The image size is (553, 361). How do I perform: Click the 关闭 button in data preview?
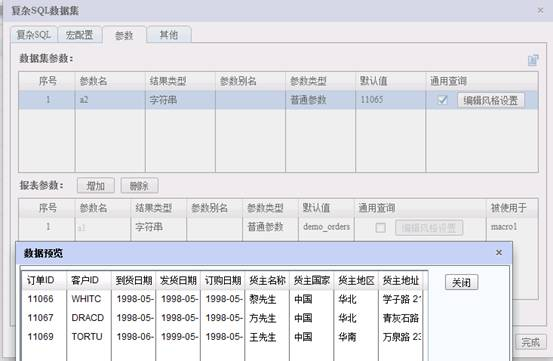[x=461, y=282]
